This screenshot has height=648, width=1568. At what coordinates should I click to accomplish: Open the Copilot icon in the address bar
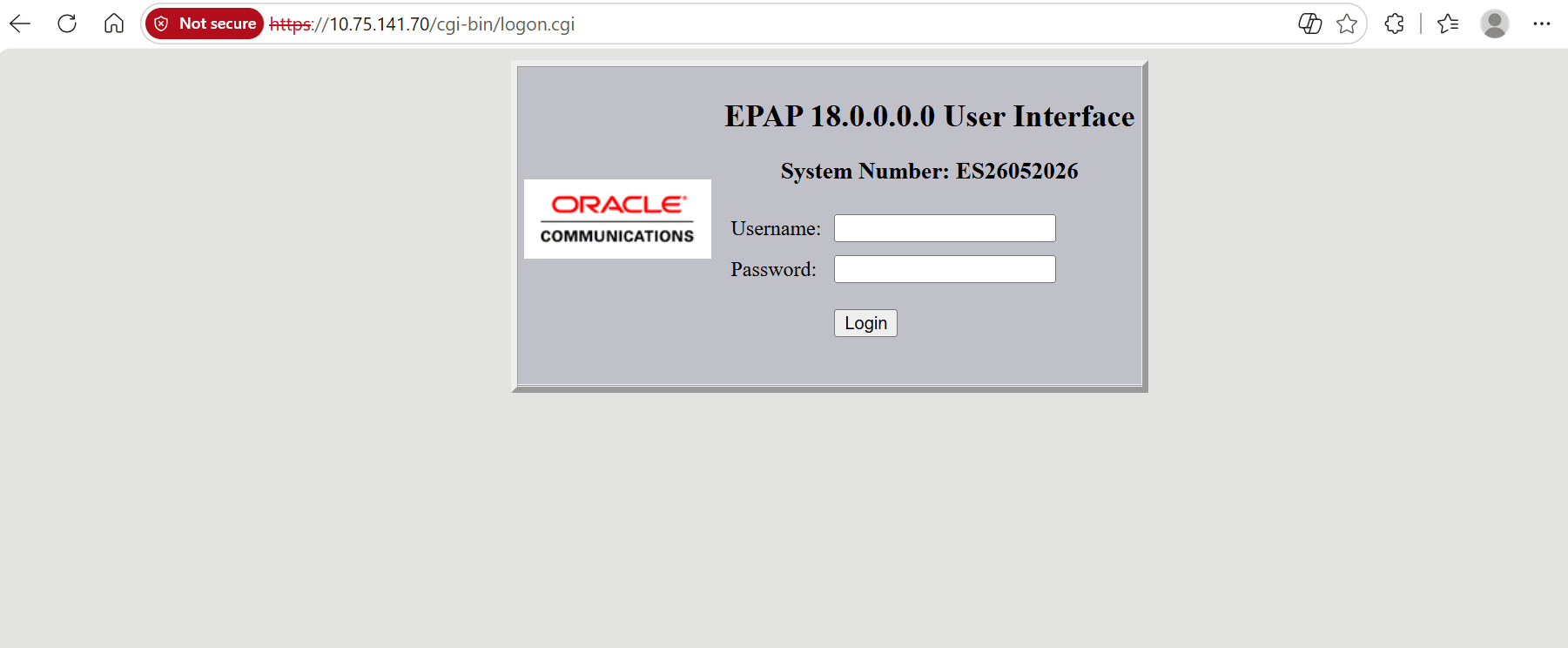(1310, 24)
